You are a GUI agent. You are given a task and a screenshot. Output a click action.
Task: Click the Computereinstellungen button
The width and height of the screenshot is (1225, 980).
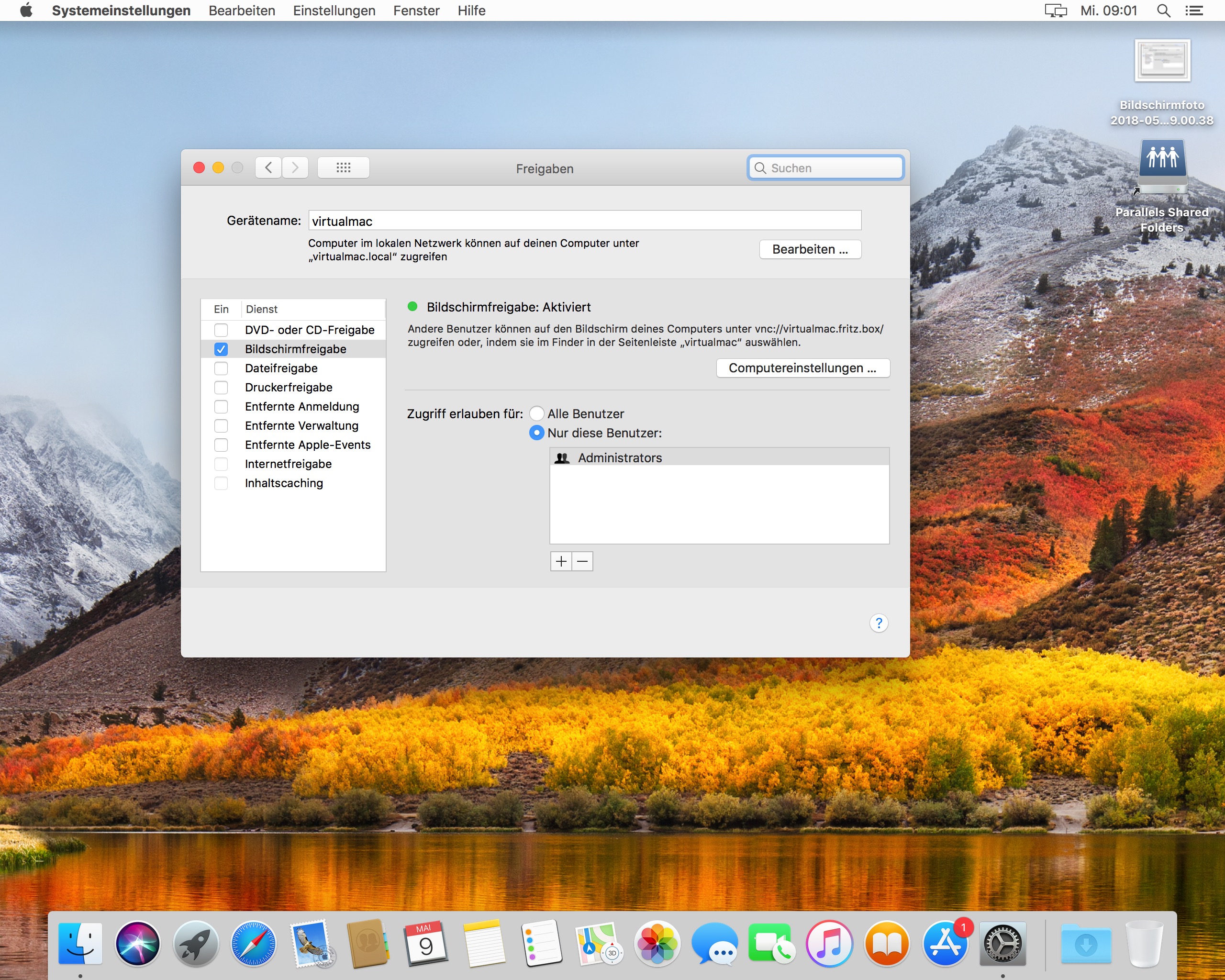coord(802,368)
